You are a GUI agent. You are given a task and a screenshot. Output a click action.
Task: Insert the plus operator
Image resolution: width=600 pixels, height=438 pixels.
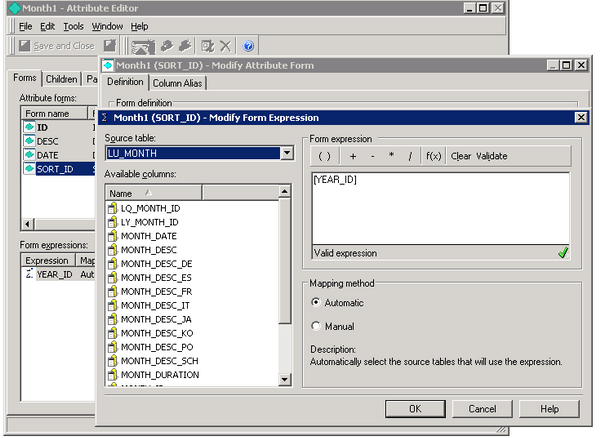tap(353, 156)
